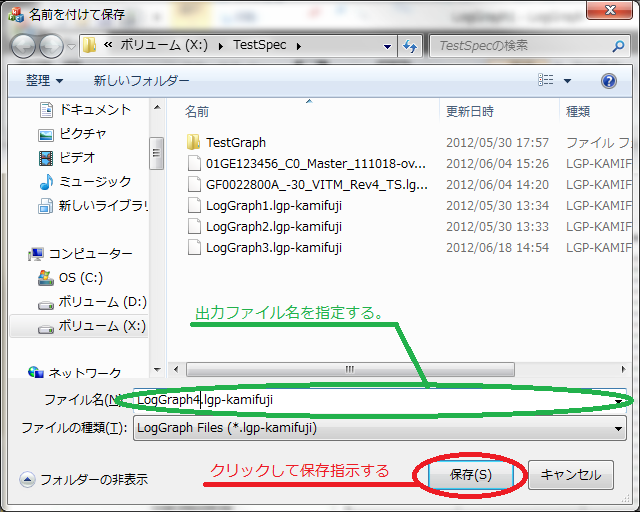Select TestSpec segment in address breadcrumb
The height and width of the screenshot is (512, 640).
(x=260, y=45)
